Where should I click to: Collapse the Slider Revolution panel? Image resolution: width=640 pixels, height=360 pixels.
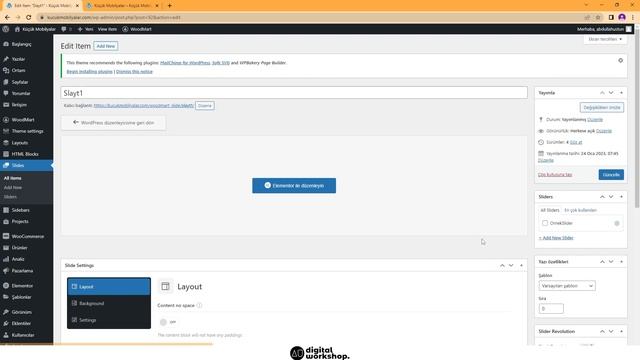(621, 331)
